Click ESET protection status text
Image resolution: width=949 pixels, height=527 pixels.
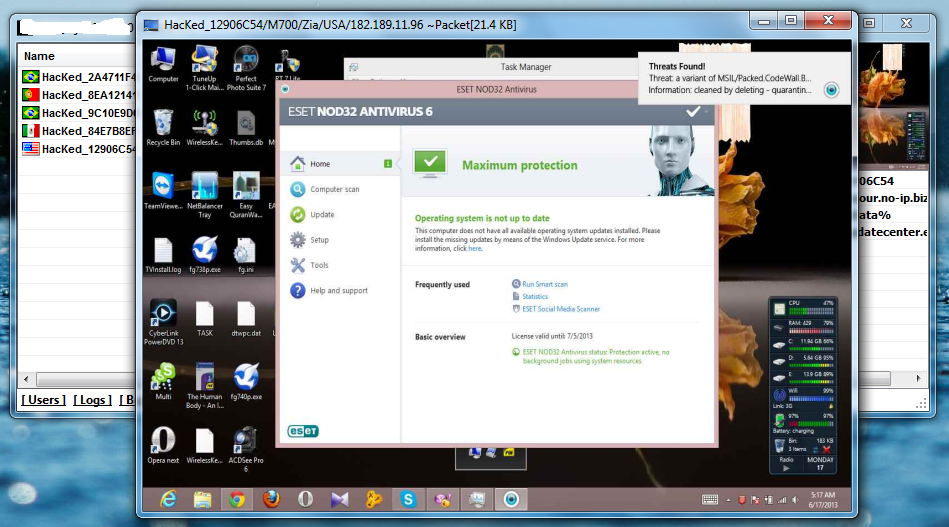click(596, 356)
